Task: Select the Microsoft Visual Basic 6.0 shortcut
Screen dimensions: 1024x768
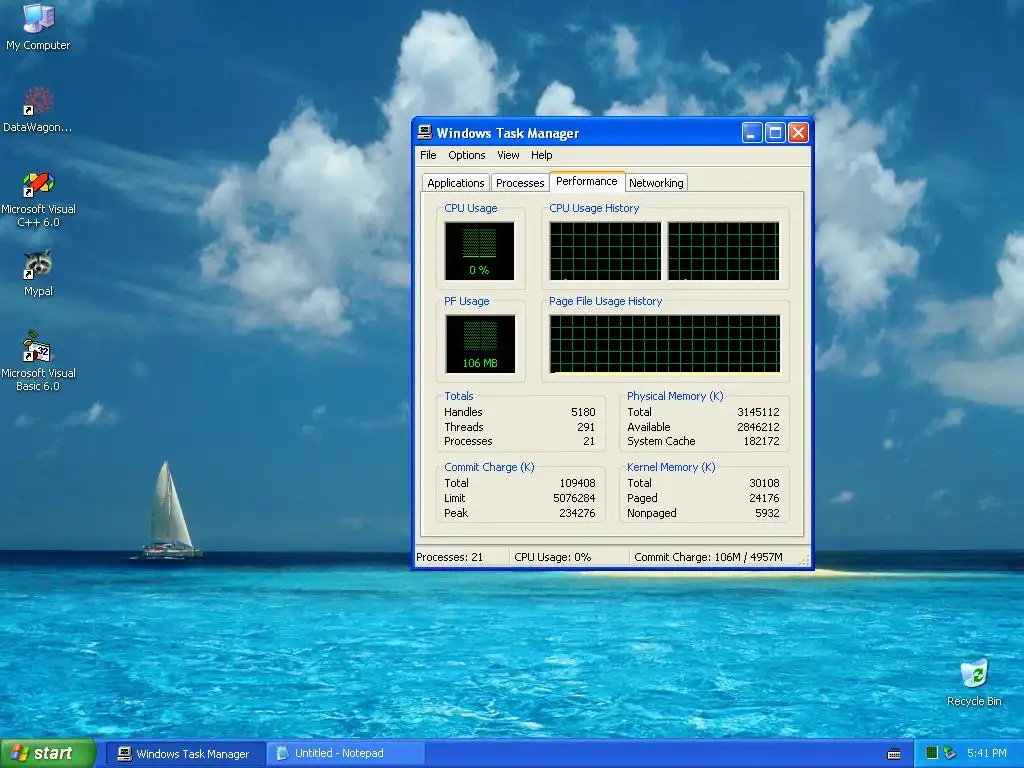Action: tap(38, 361)
